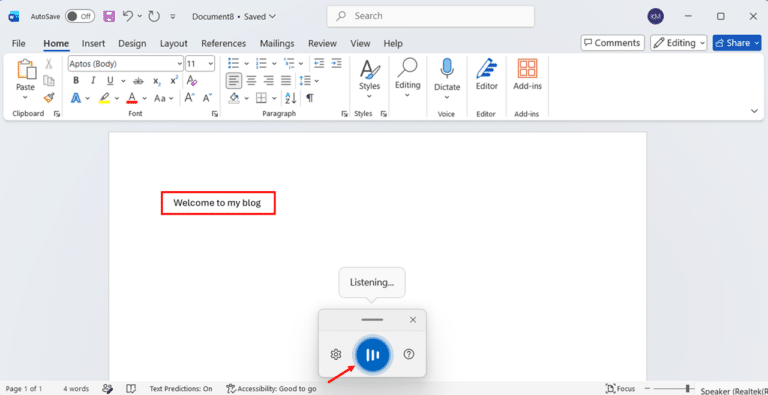768x395 pixels.
Task: Justify the paragraph text
Action: (x=286, y=81)
